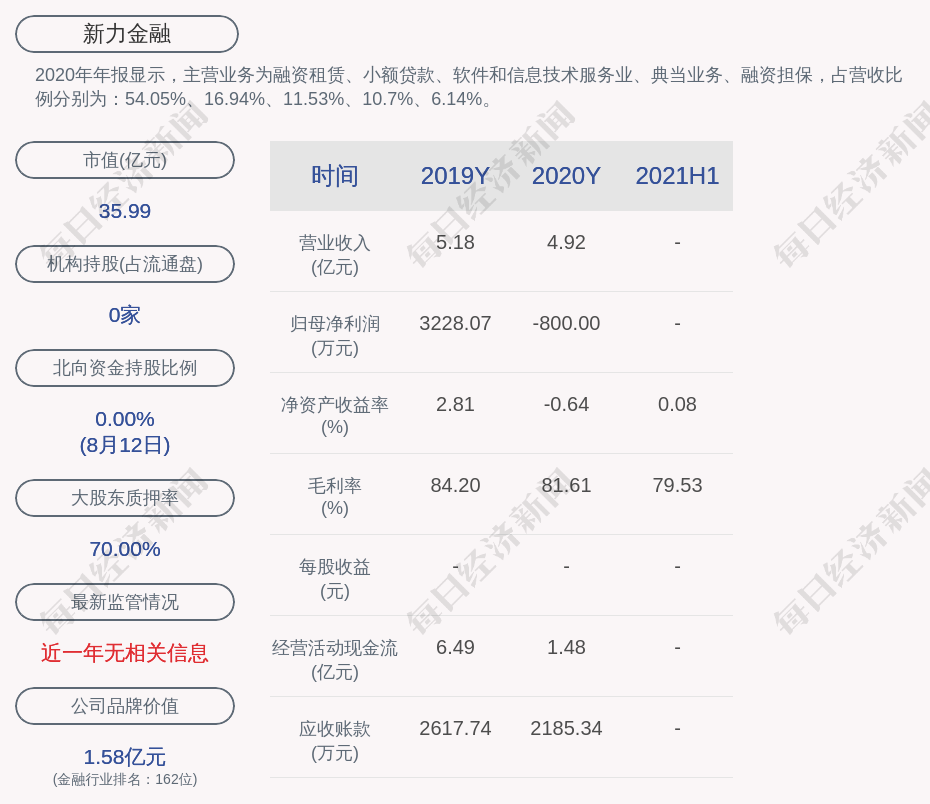Select the 北向资金持股比例 pill
This screenshot has width=930, height=804.
[x=125, y=368]
